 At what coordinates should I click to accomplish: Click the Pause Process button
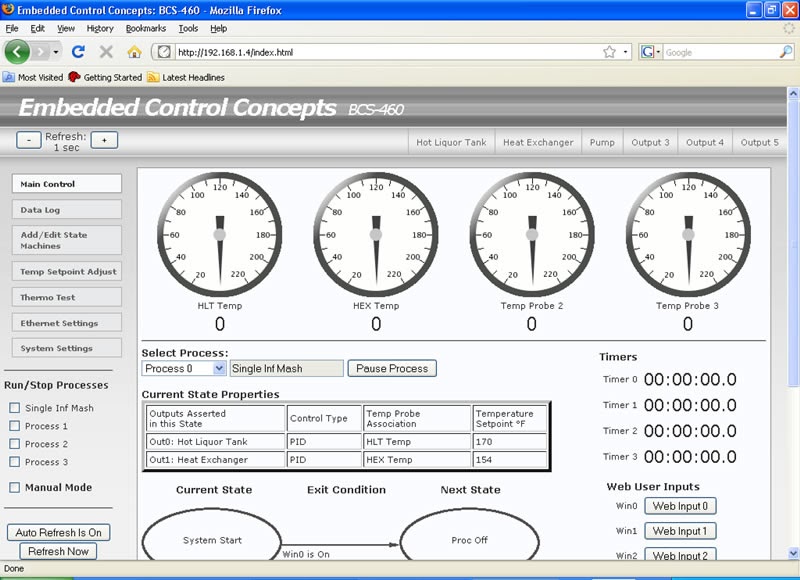coord(392,368)
